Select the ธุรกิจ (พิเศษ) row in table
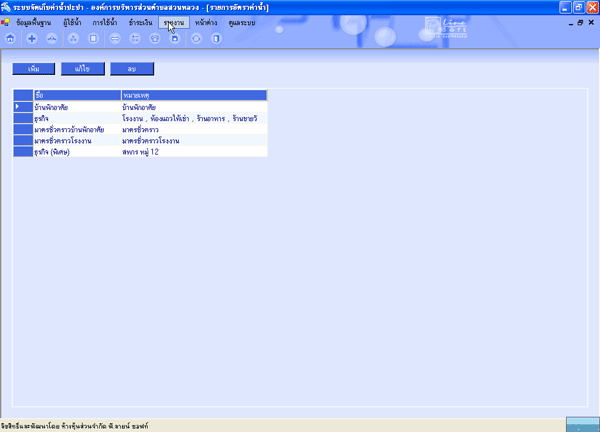Image resolution: width=600 pixels, height=432 pixels. (140, 151)
